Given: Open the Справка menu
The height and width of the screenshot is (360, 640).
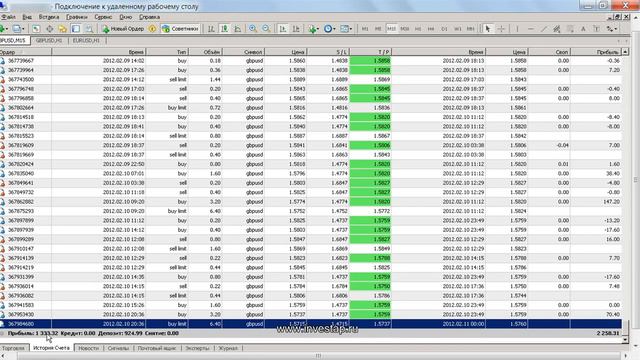Looking at the screenshot, I should point(149,17).
